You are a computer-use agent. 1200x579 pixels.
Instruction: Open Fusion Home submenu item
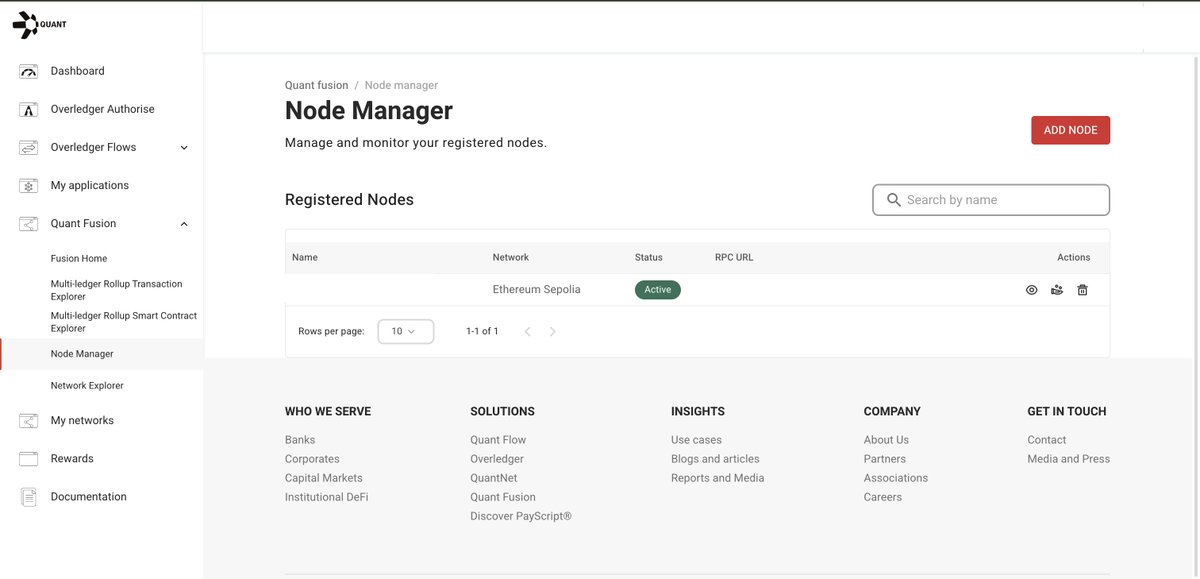tap(79, 258)
